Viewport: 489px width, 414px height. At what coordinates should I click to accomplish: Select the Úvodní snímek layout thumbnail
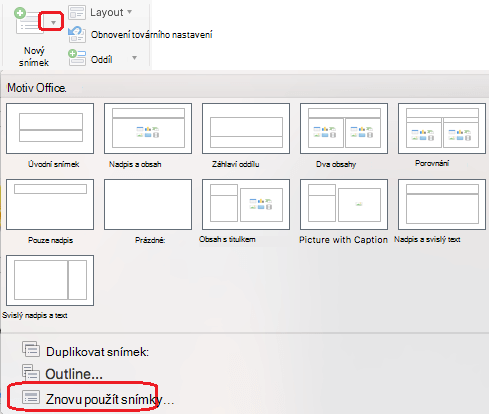point(50,128)
